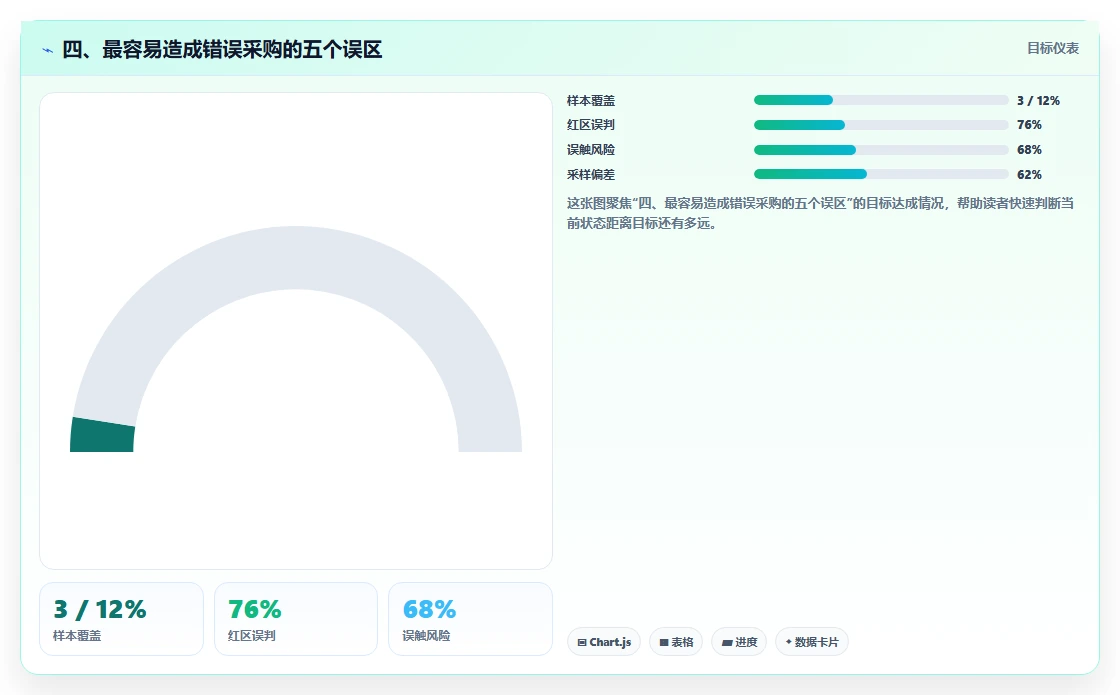Click the description paragraph starting 这张图聚焦
Screen dimensions: 1120x695
(x=821, y=213)
